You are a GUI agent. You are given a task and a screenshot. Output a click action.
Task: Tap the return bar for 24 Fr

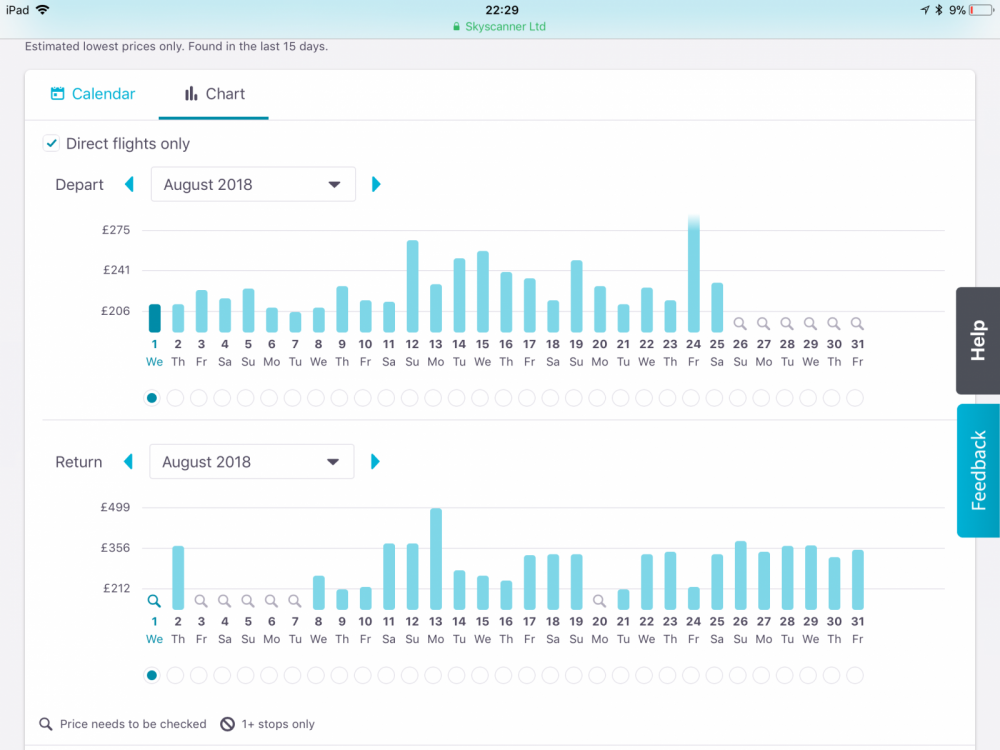694,598
